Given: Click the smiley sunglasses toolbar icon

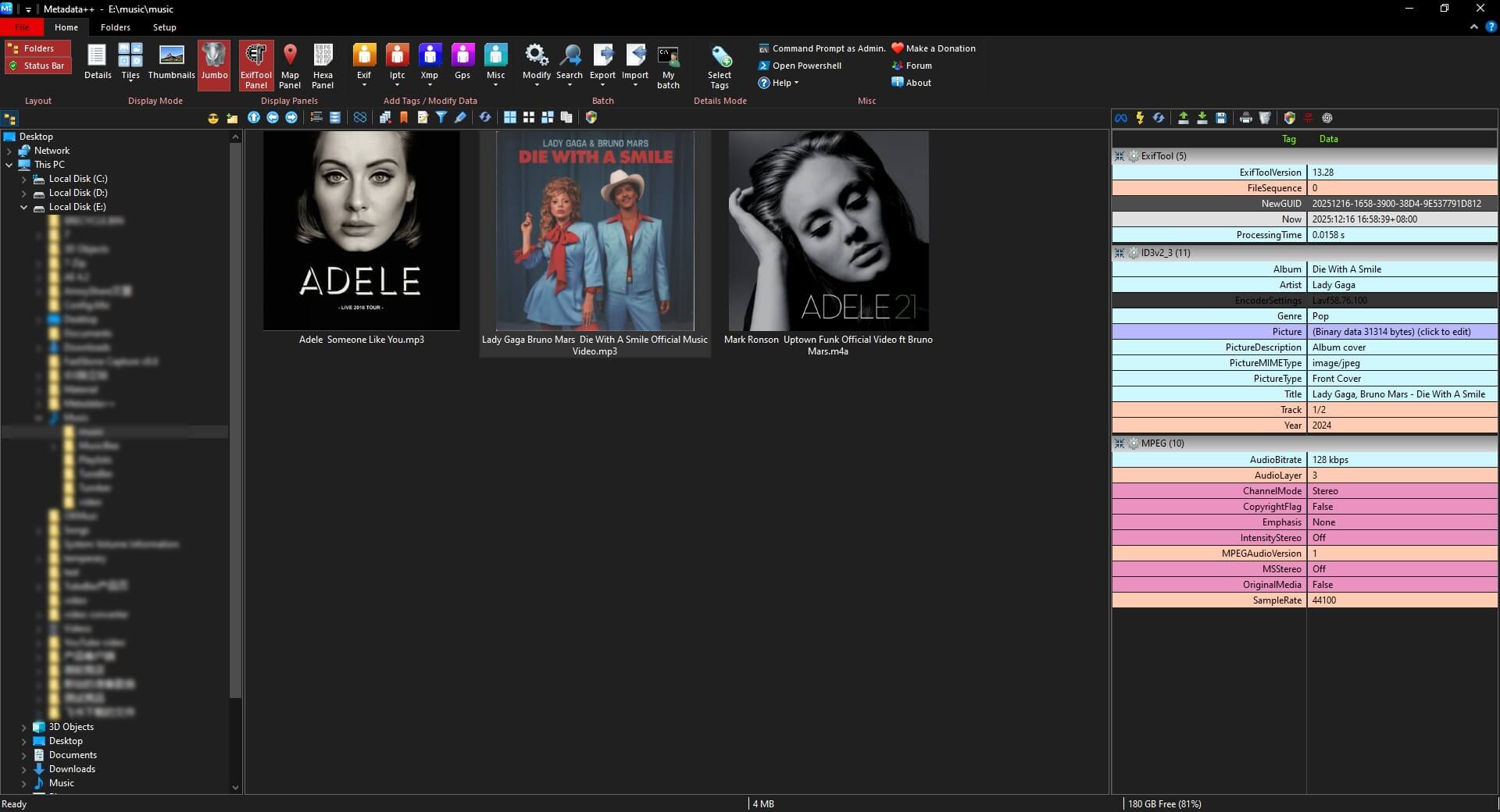Looking at the screenshot, I should pos(213,118).
